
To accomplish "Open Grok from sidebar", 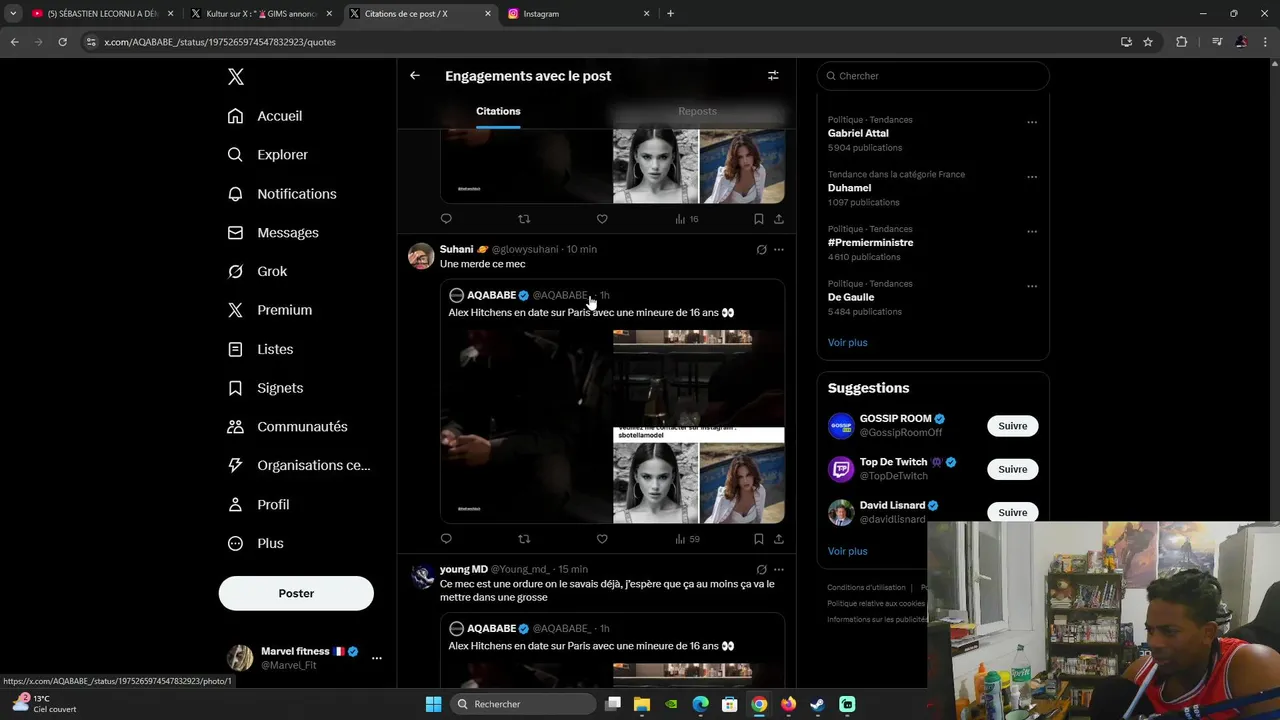I will (257, 271).
